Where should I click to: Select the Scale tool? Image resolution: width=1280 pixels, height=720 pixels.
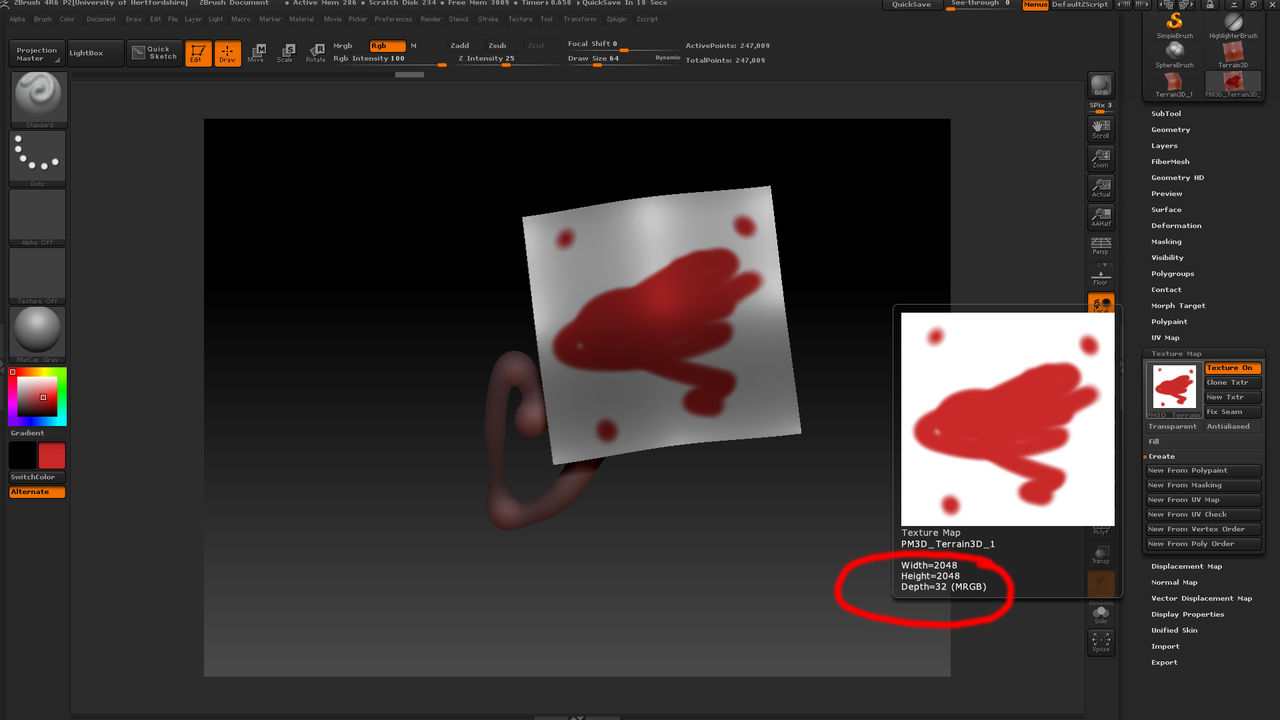tap(286, 54)
